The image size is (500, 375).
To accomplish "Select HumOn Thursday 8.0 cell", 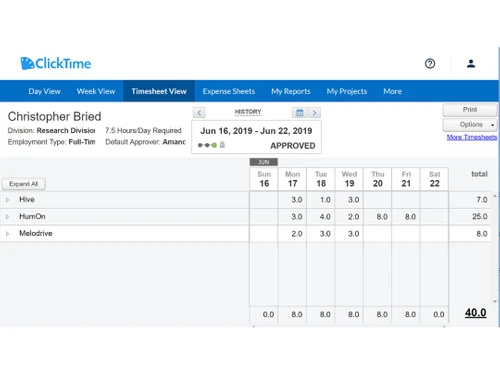I will pos(377,217).
